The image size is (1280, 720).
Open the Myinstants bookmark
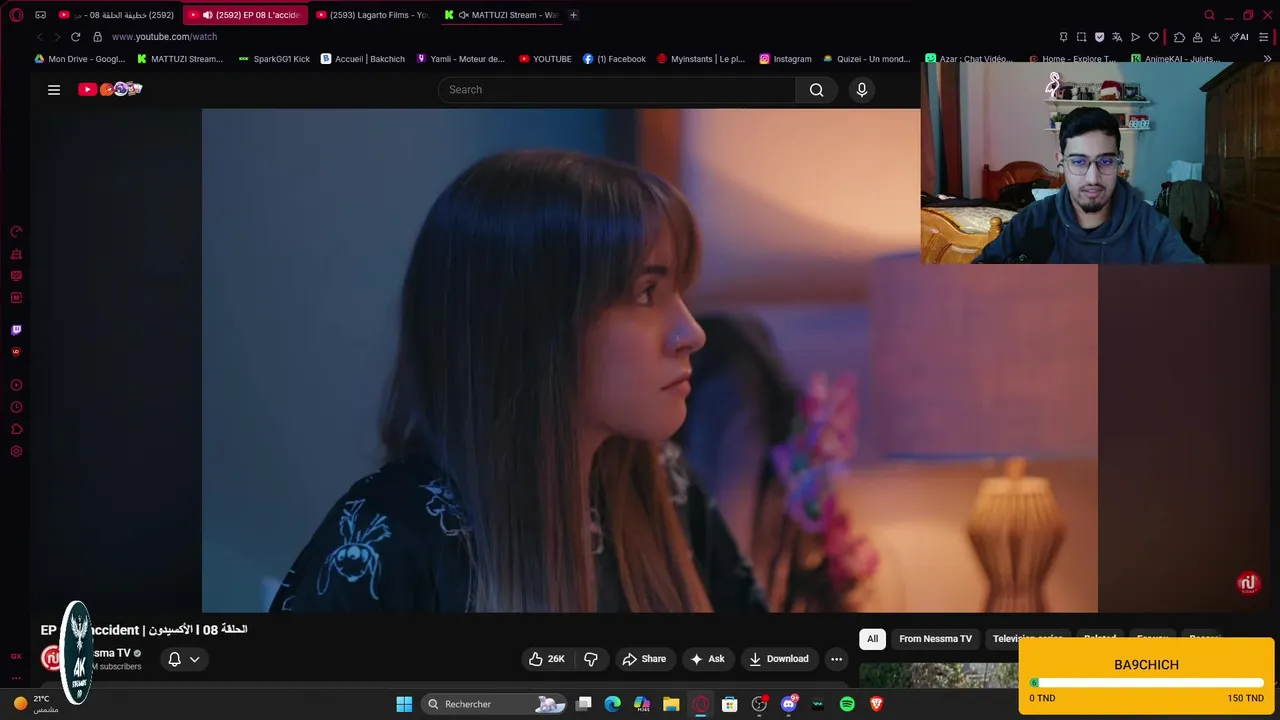[x=701, y=59]
